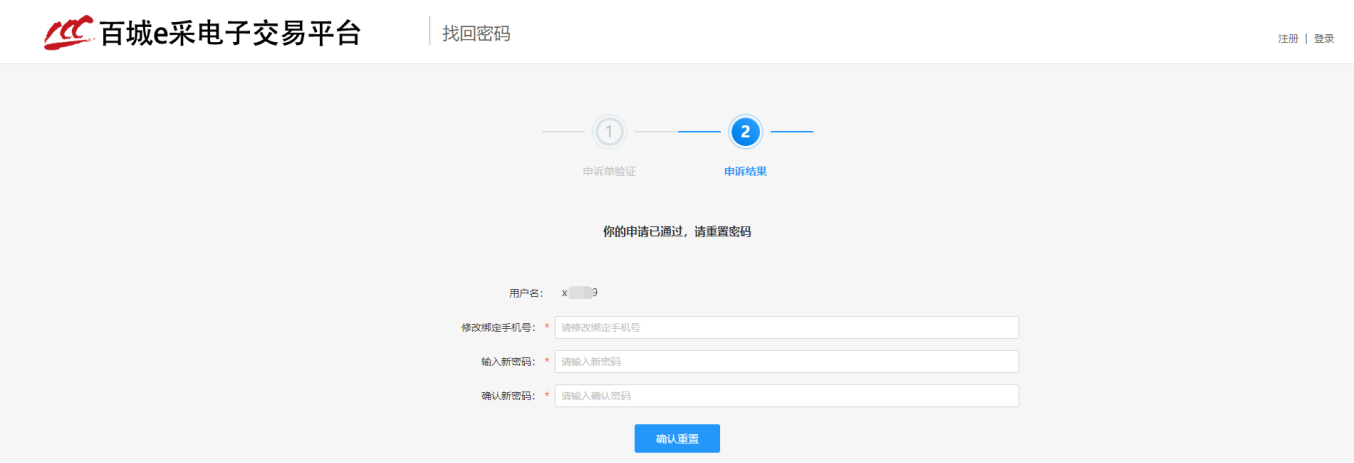
Task: Click the 用户名 label
Action: 526,293
